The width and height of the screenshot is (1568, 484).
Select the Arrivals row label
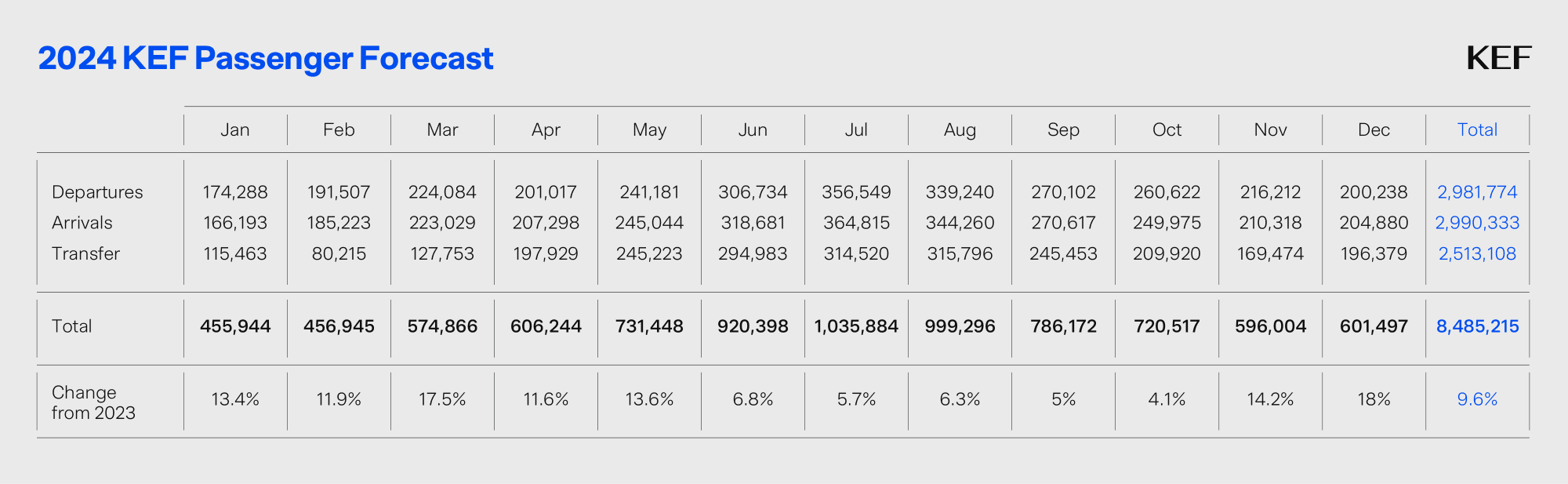(82, 223)
